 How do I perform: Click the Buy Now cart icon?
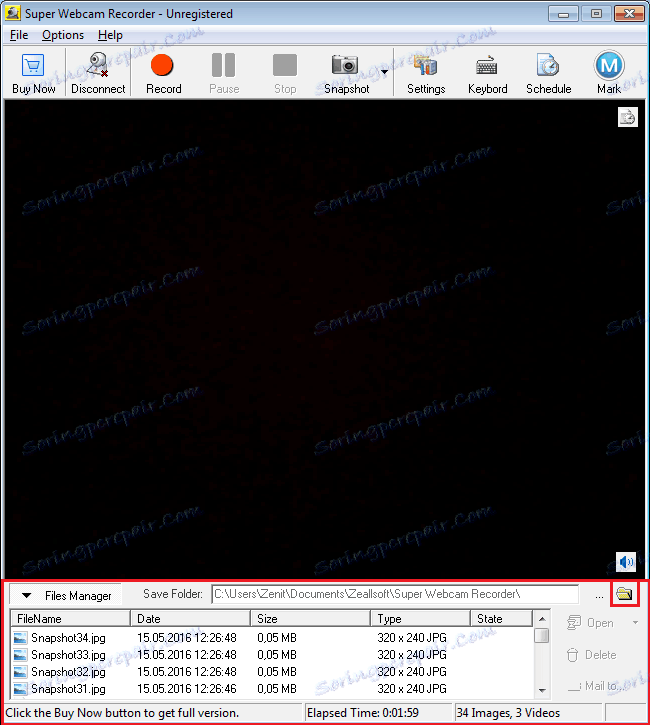(33, 65)
